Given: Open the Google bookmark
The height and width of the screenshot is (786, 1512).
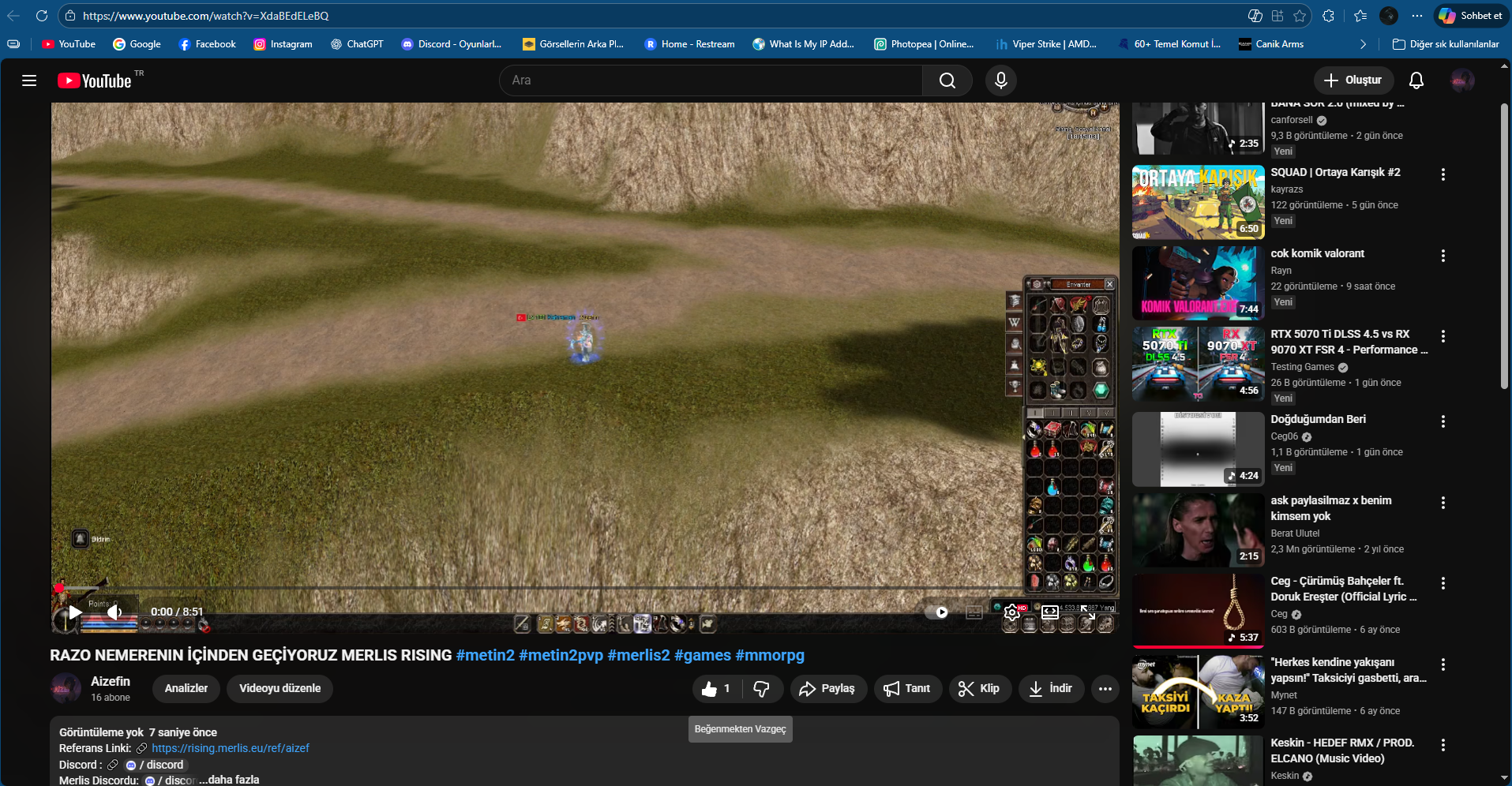Looking at the screenshot, I should (x=137, y=44).
